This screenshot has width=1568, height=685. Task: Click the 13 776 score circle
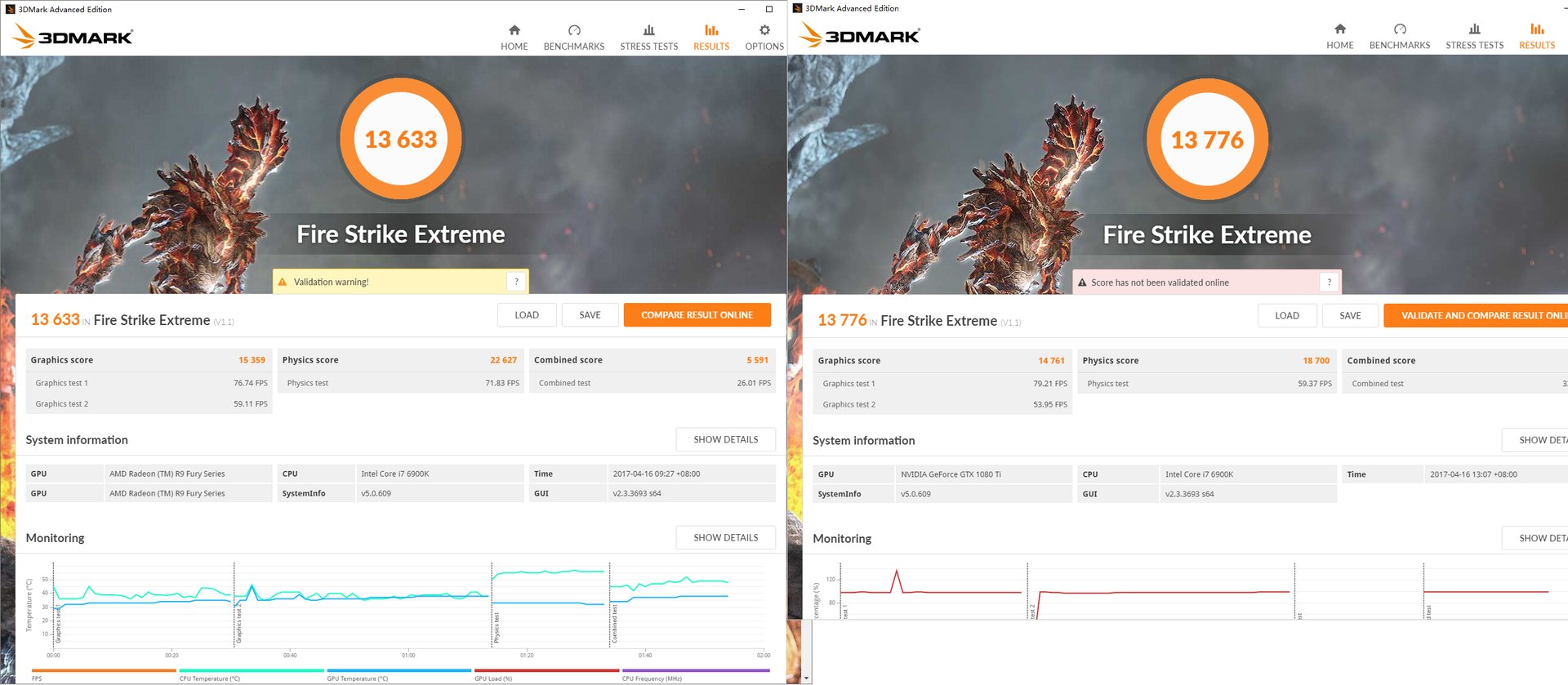(x=1207, y=140)
